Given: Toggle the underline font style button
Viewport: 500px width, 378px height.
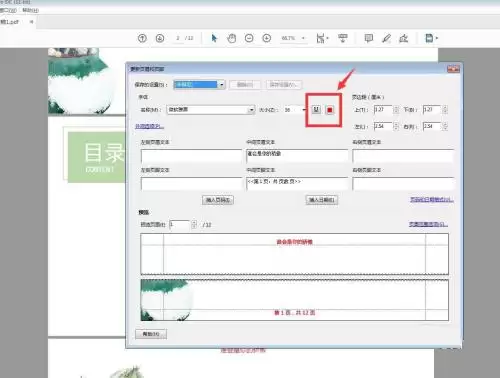Looking at the screenshot, I should 316,109.
